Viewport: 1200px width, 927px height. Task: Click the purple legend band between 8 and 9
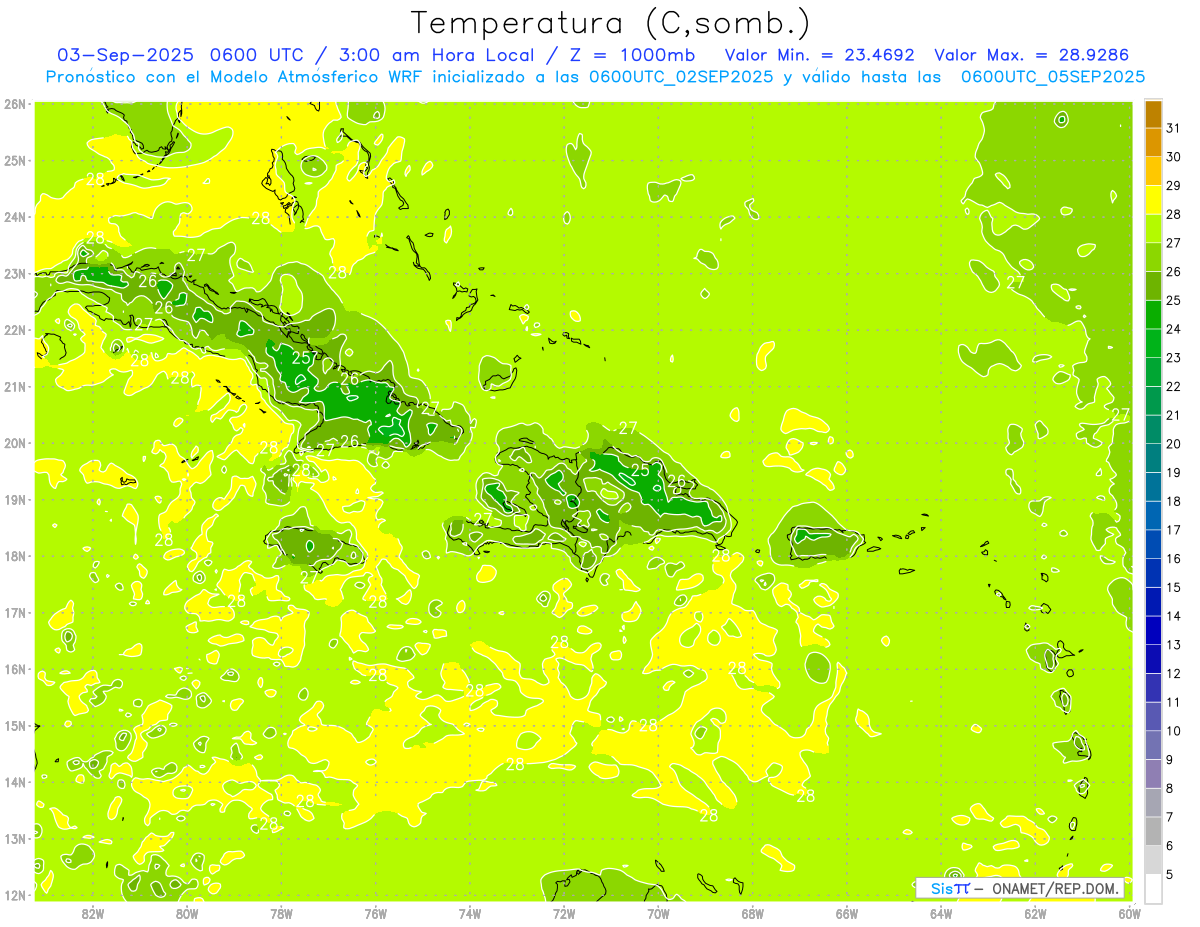[x=1153, y=774]
